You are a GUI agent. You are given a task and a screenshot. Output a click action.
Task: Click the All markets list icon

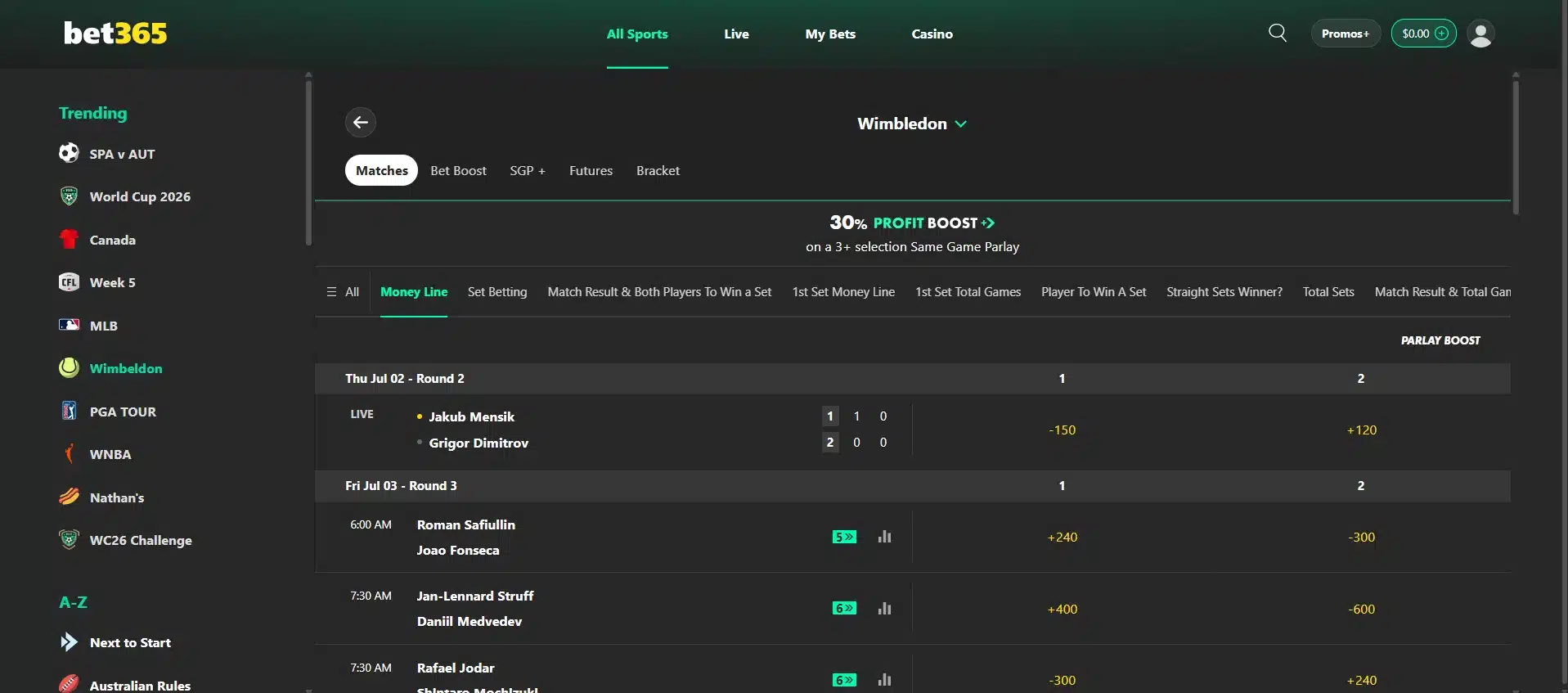point(331,292)
